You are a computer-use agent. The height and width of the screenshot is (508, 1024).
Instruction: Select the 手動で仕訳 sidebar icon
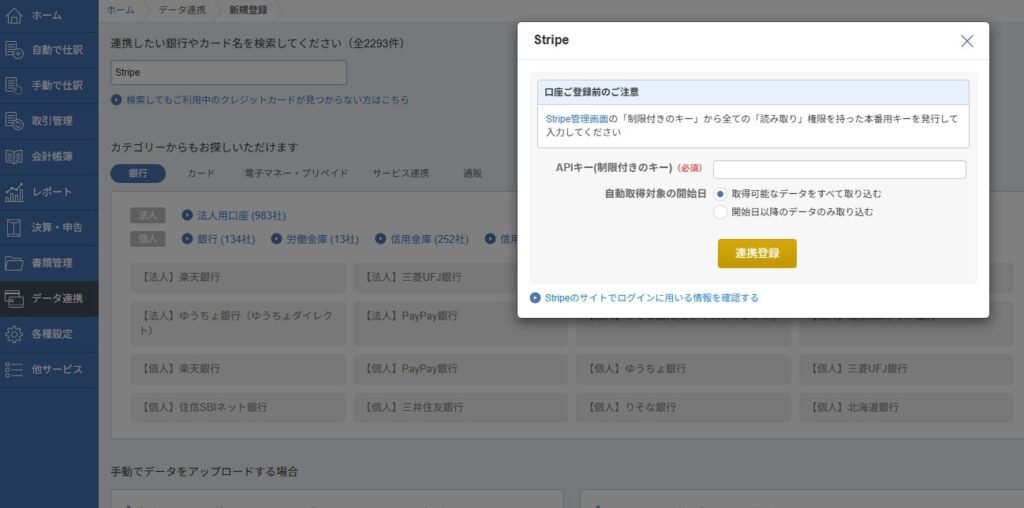pyautogui.click(x=14, y=85)
